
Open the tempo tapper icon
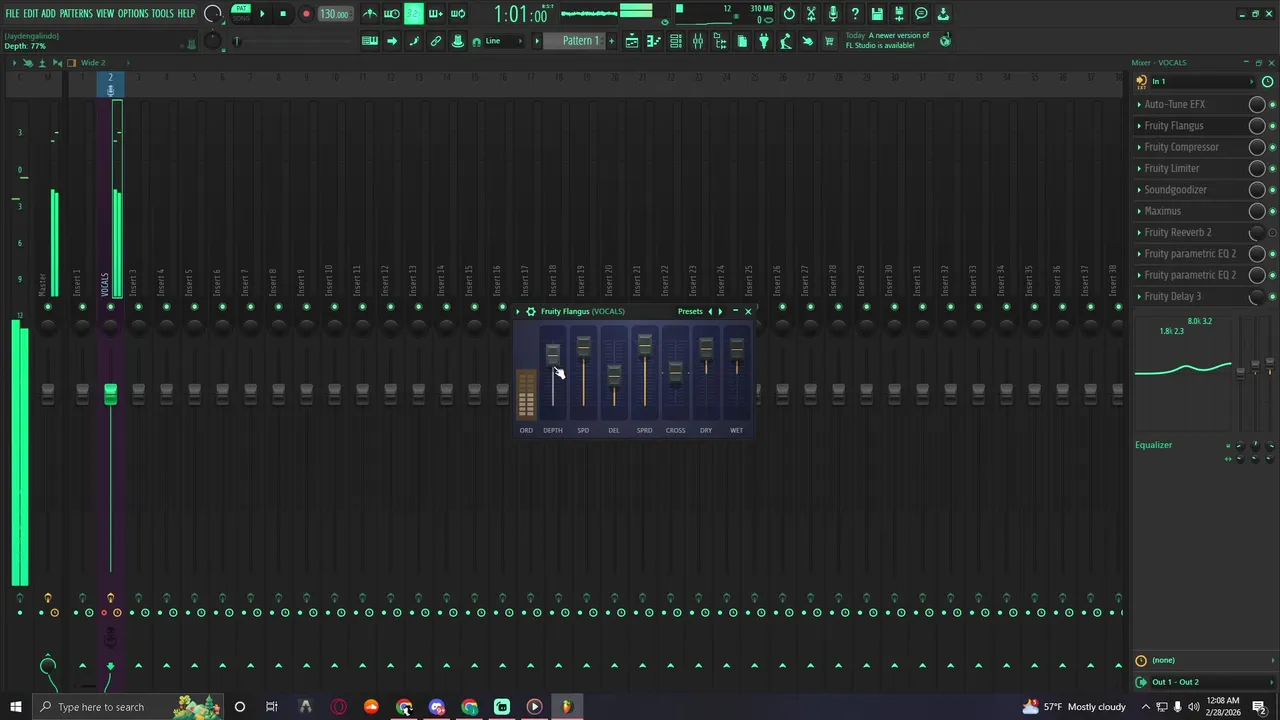[785, 41]
